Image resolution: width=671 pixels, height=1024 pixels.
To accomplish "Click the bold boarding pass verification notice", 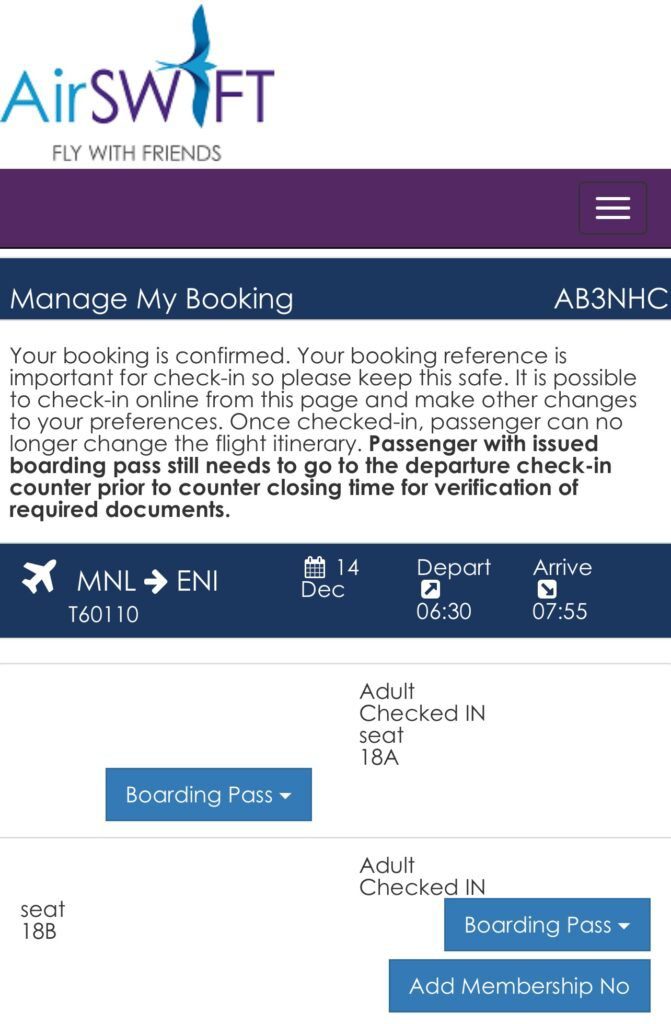I will pyautogui.click(x=310, y=476).
